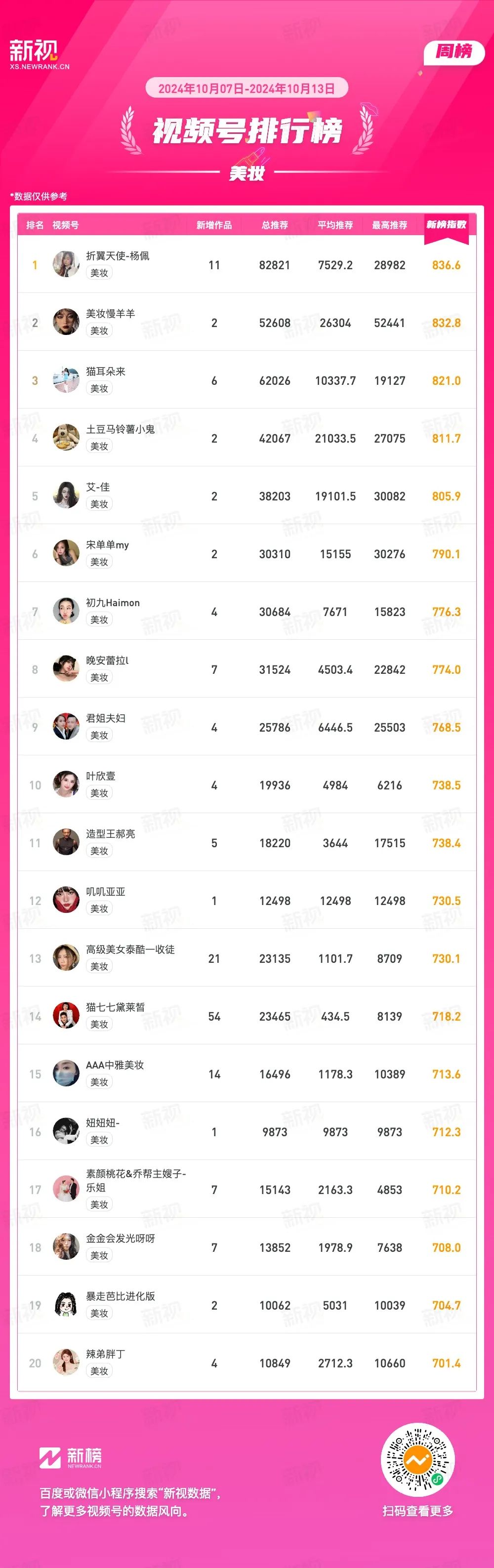
Task: Select the avatar of 猫耳朵来
Action: pos(66,380)
